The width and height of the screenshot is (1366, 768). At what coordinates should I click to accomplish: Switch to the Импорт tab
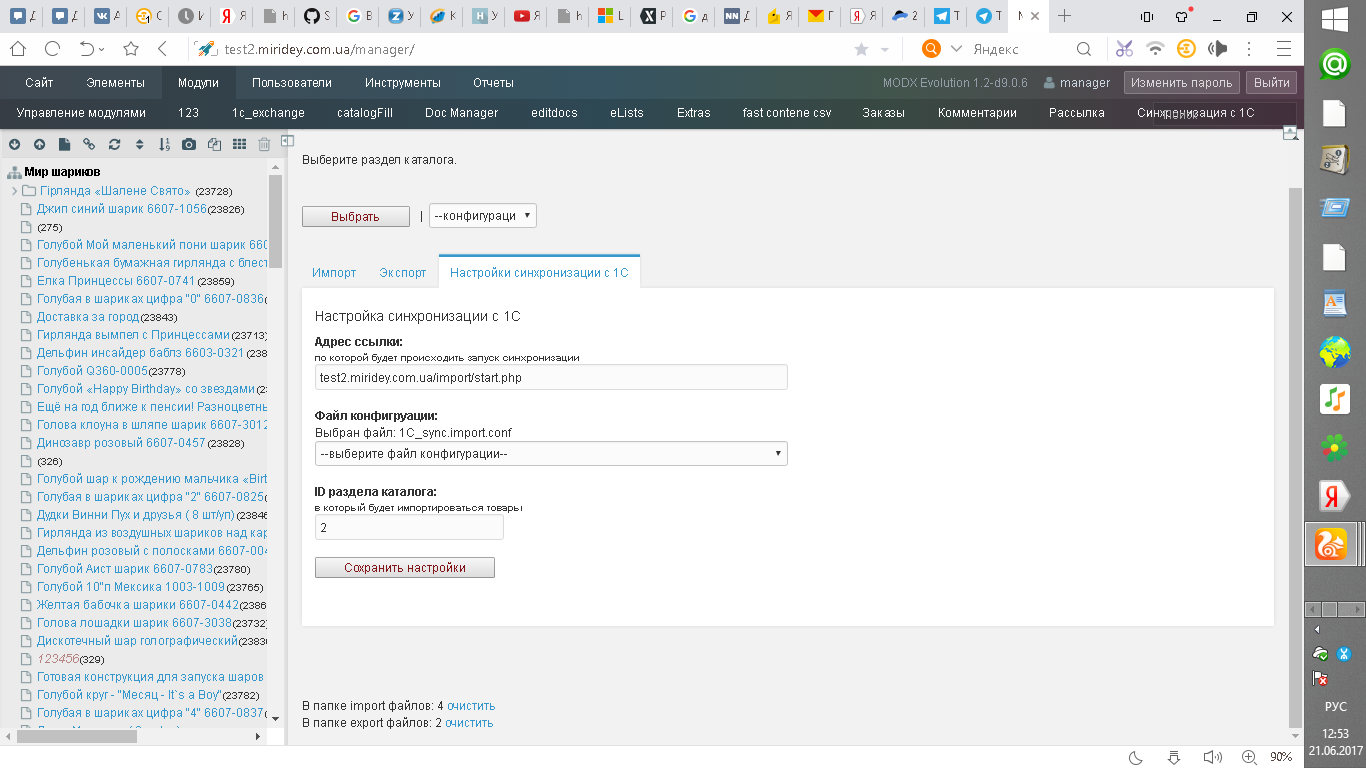tap(334, 272)
